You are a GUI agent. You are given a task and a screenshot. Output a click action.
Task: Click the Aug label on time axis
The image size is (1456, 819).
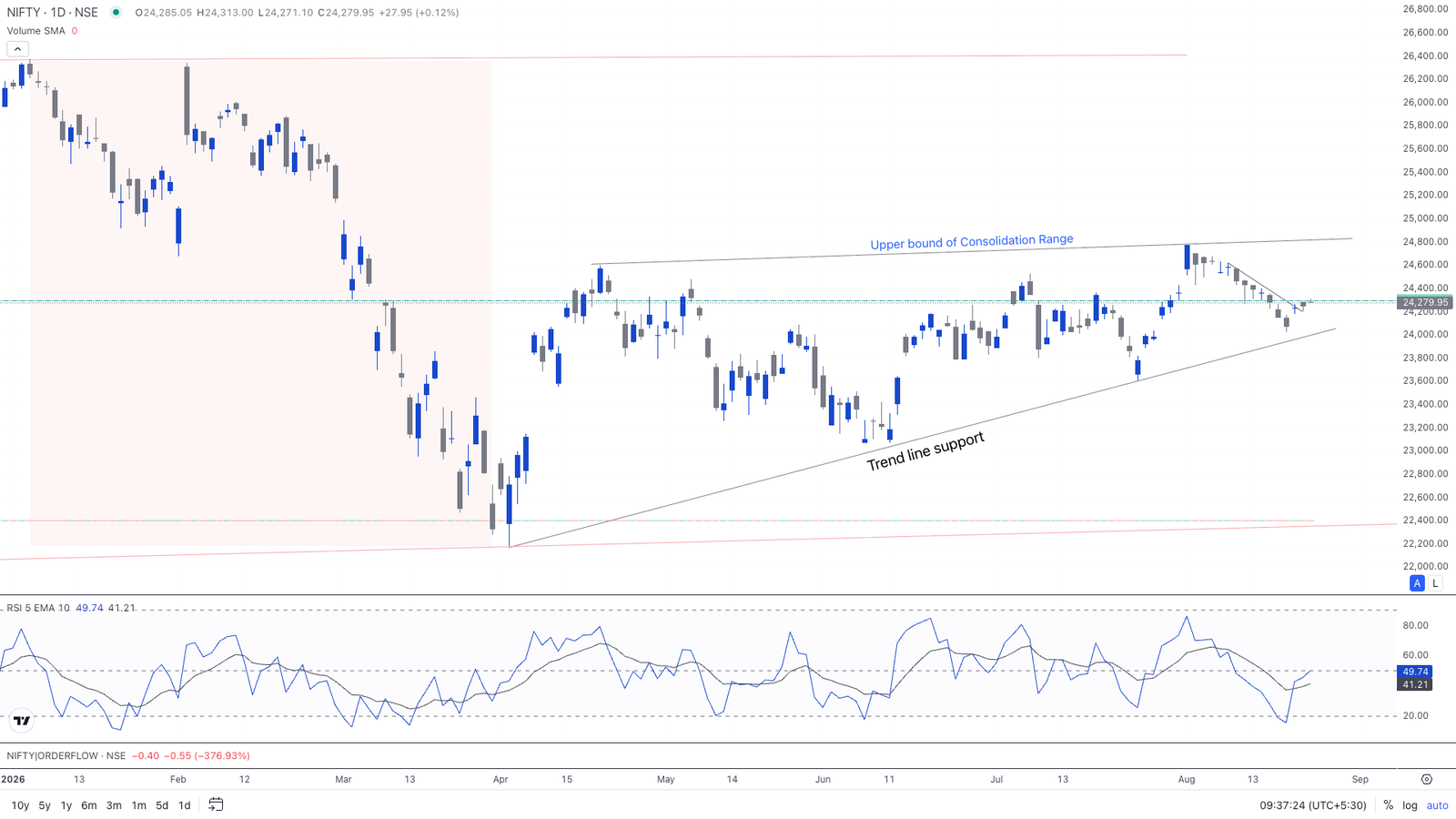tap(1187, 779)
